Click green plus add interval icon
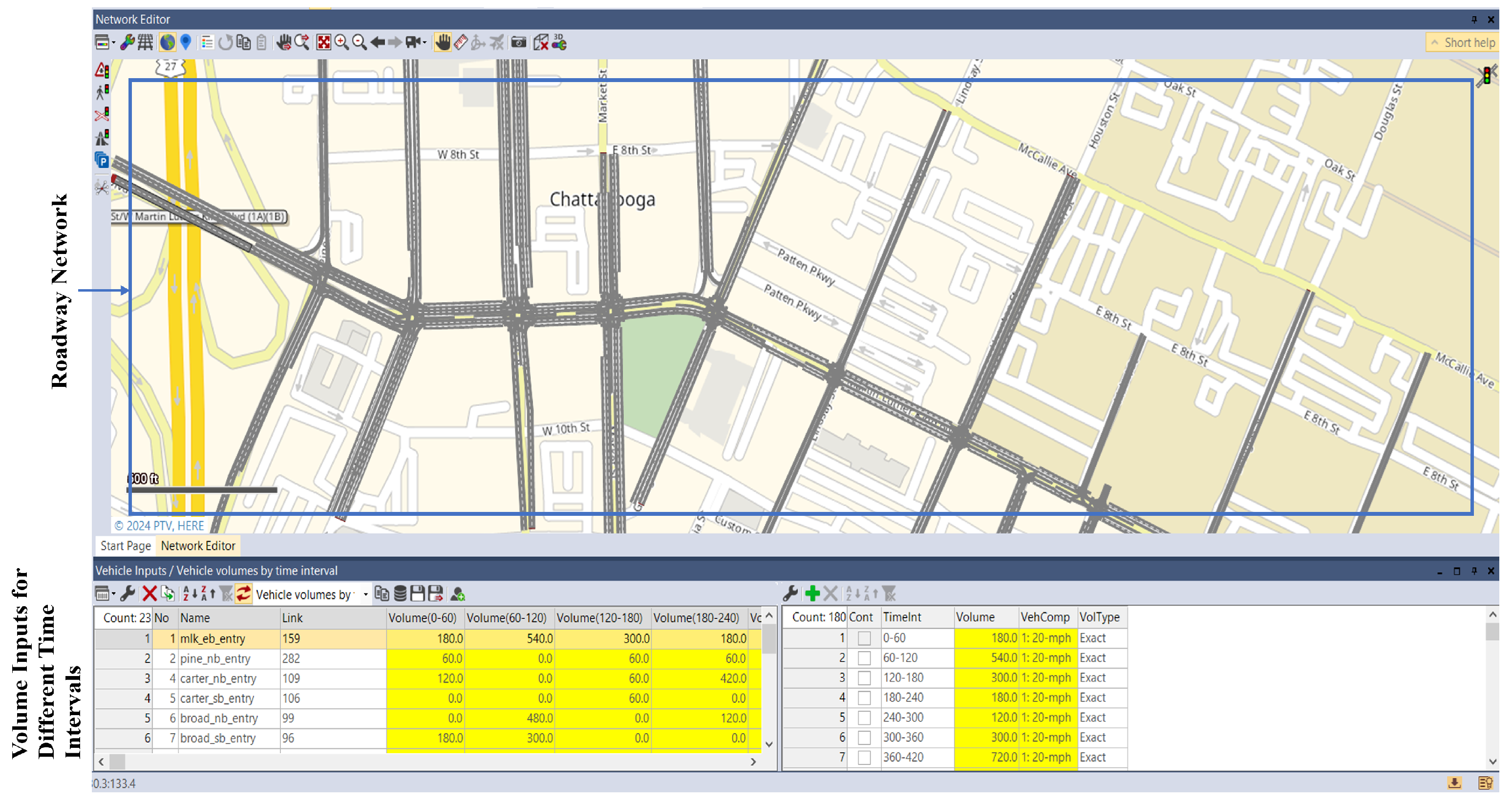This screenshot has height=805, width=1512. coord(812,594)
